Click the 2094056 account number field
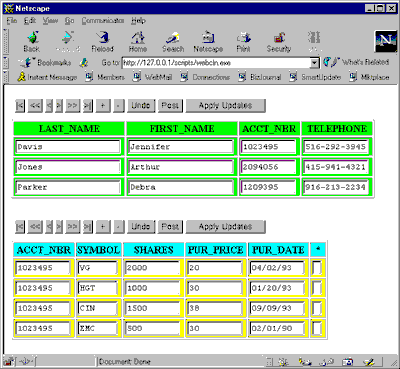Viewport: 400px width, 369px height. 268,167
